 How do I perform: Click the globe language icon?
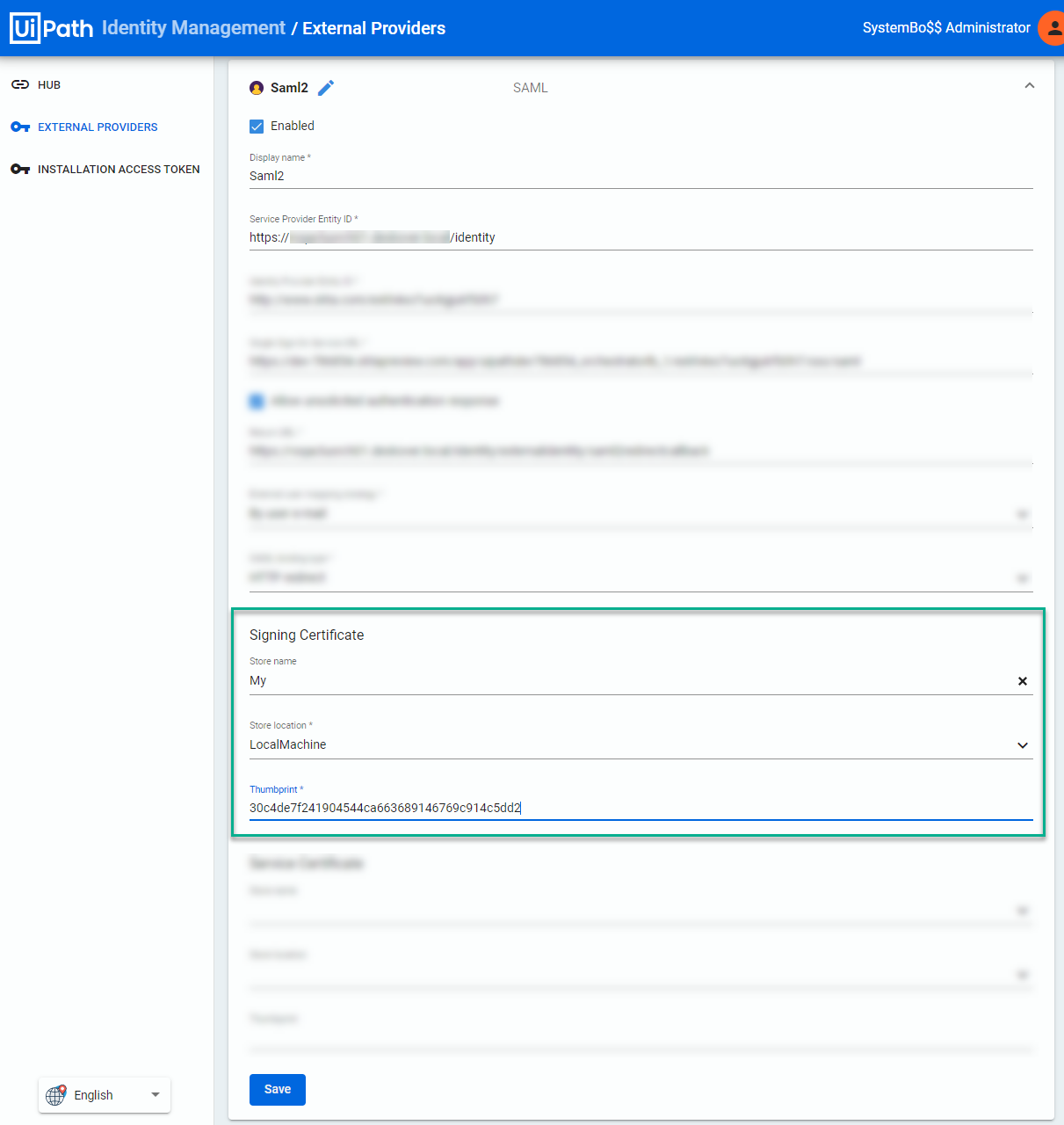[x=56, y=1095]
